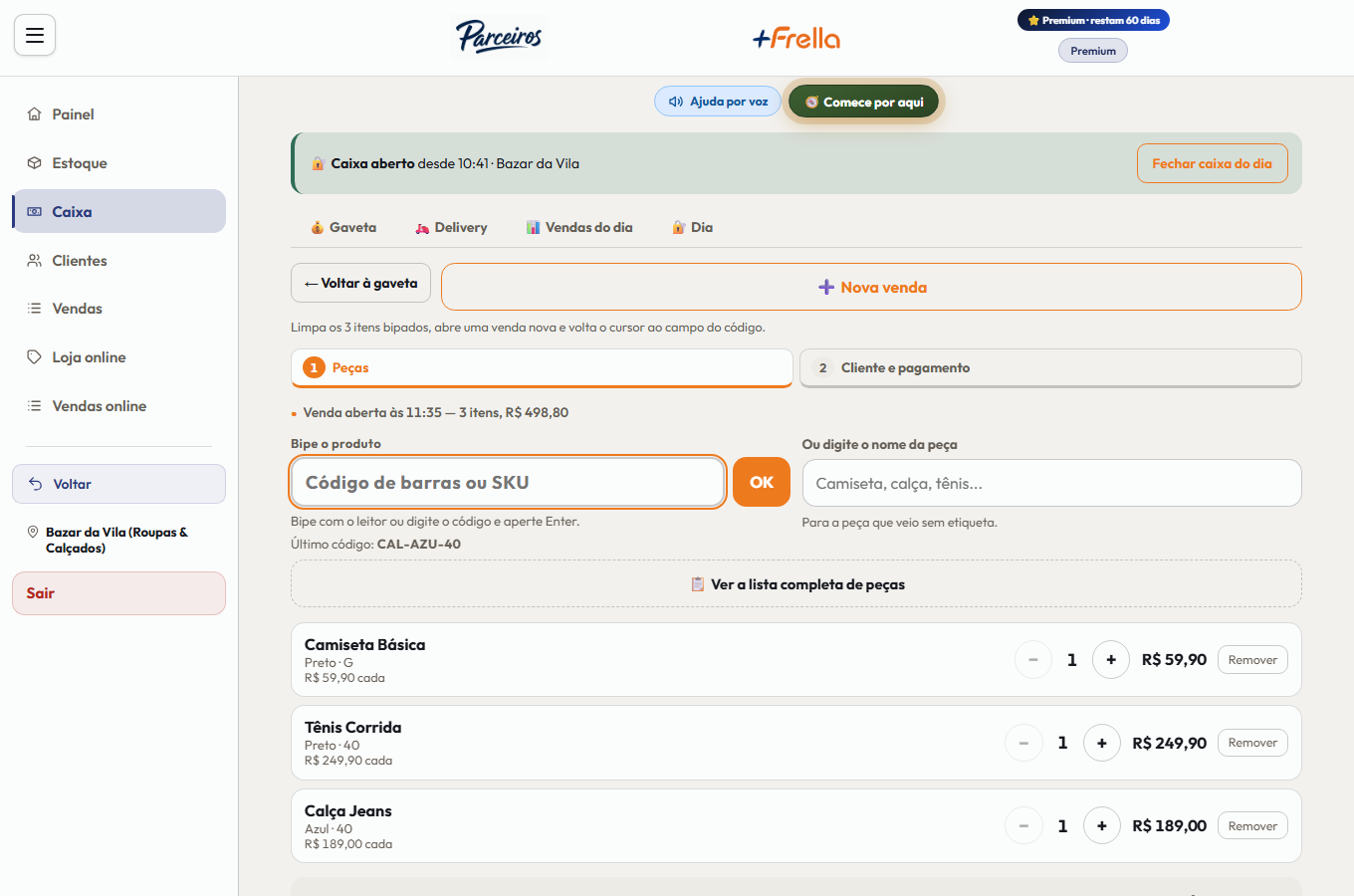
Task: Click the Caixa cash icon
Action: pos(35,211)
